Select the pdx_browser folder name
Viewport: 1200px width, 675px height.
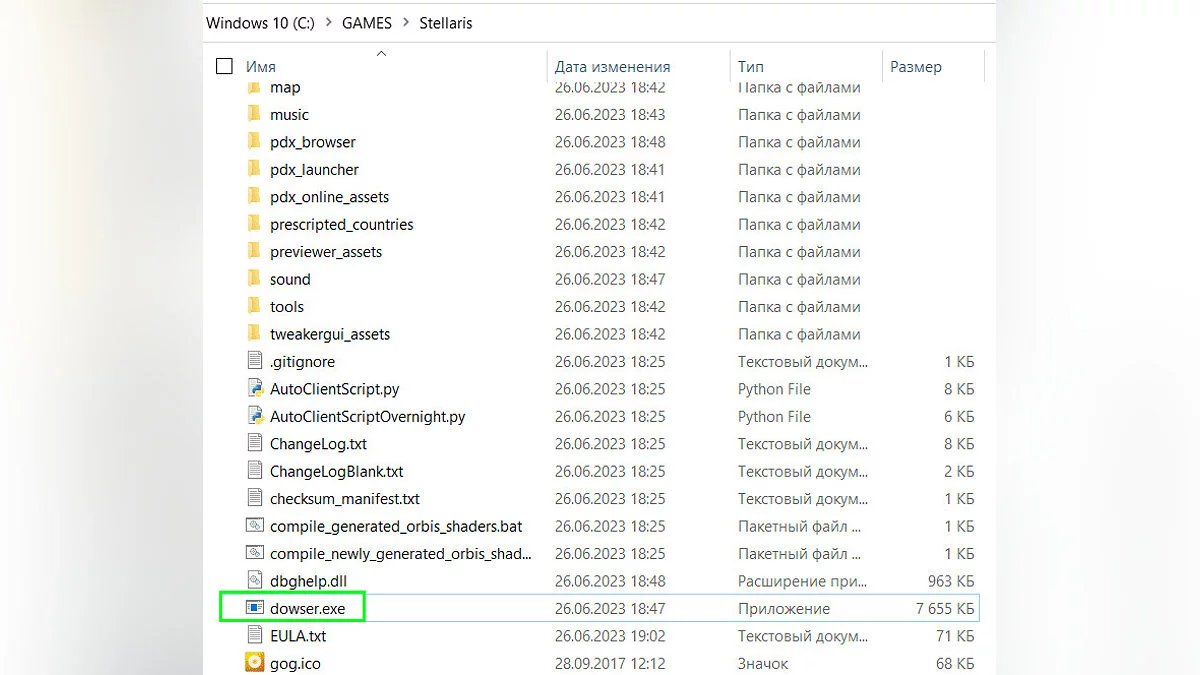313,142
